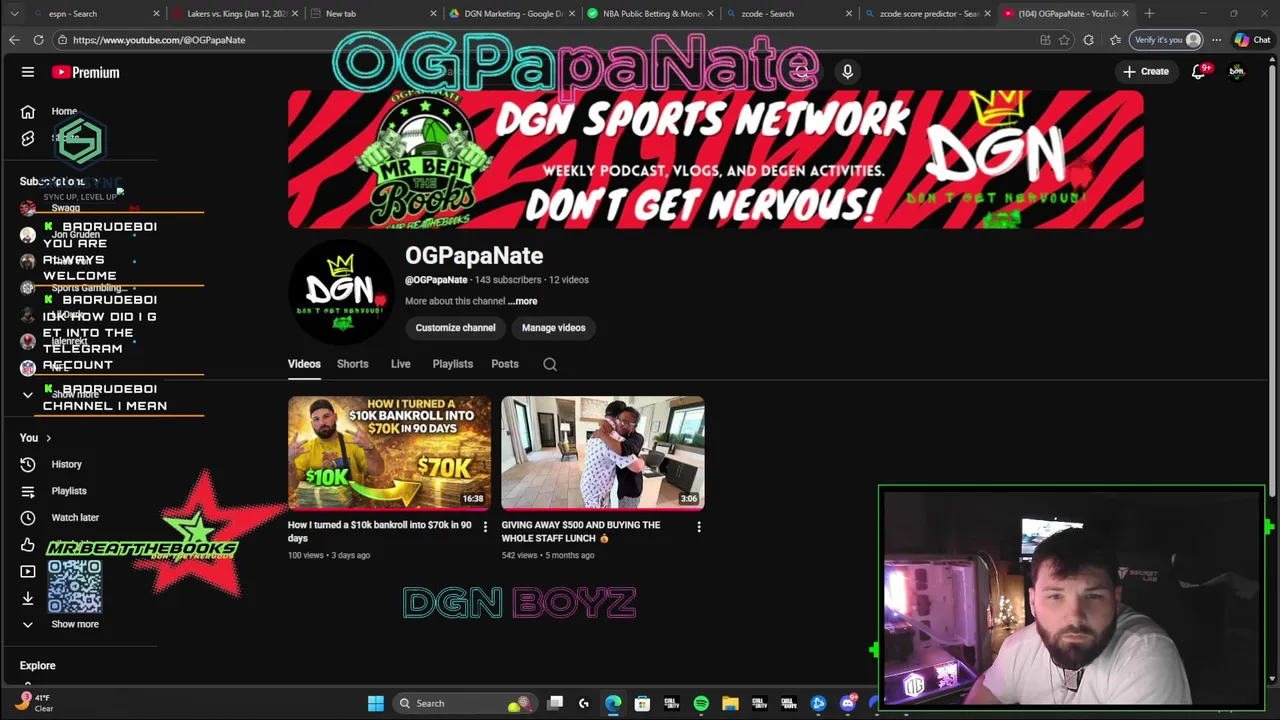The image size is (1280, 720).
Task: Open File Explorer from taskbar
Action: tap(730, 703)
